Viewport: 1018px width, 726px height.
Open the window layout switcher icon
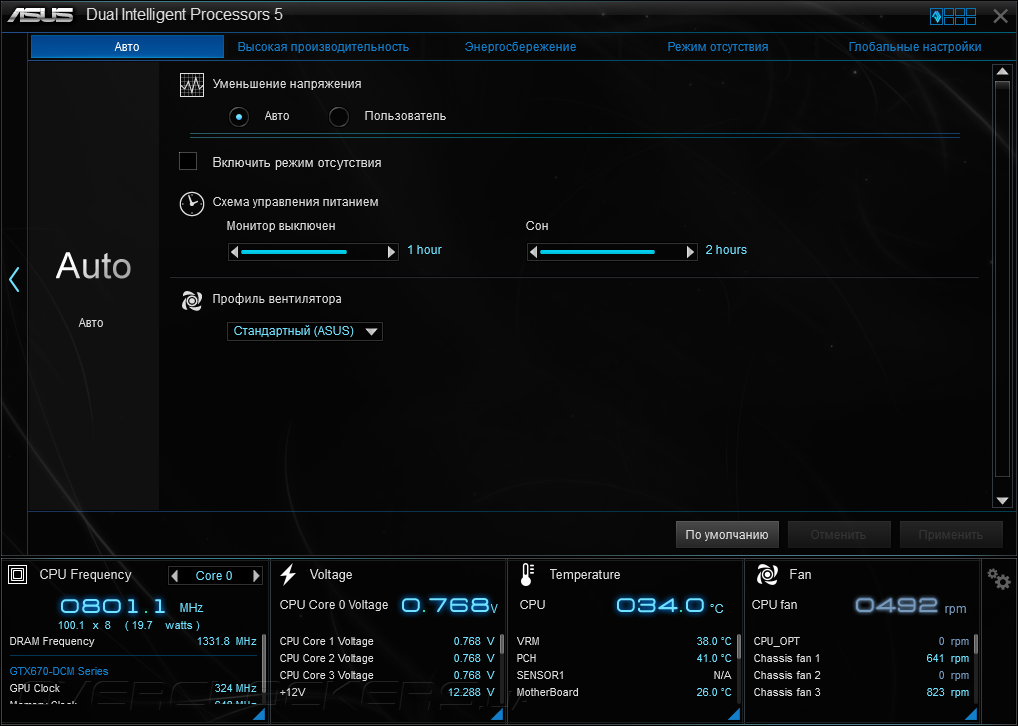953,16
